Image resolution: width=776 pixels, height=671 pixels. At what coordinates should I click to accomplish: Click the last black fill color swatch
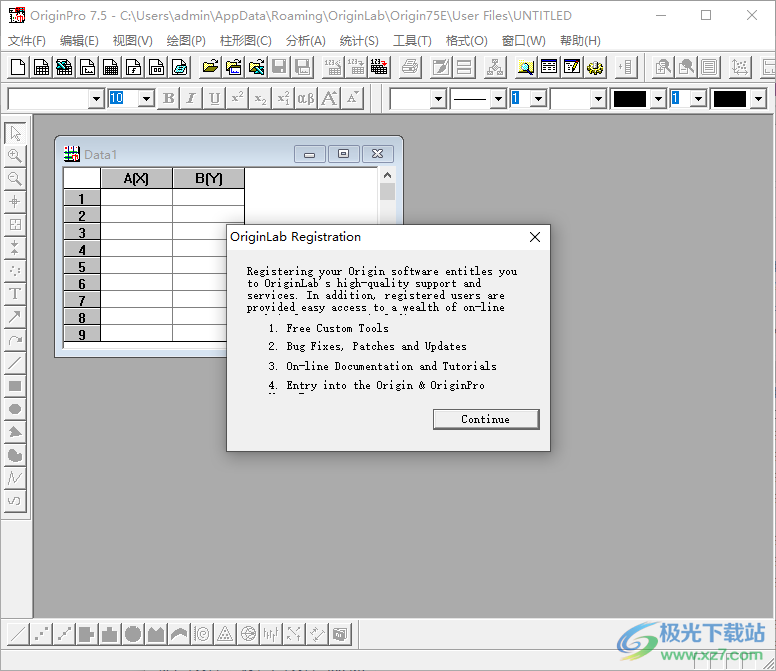pyautogui.click(x=729, y=99)
